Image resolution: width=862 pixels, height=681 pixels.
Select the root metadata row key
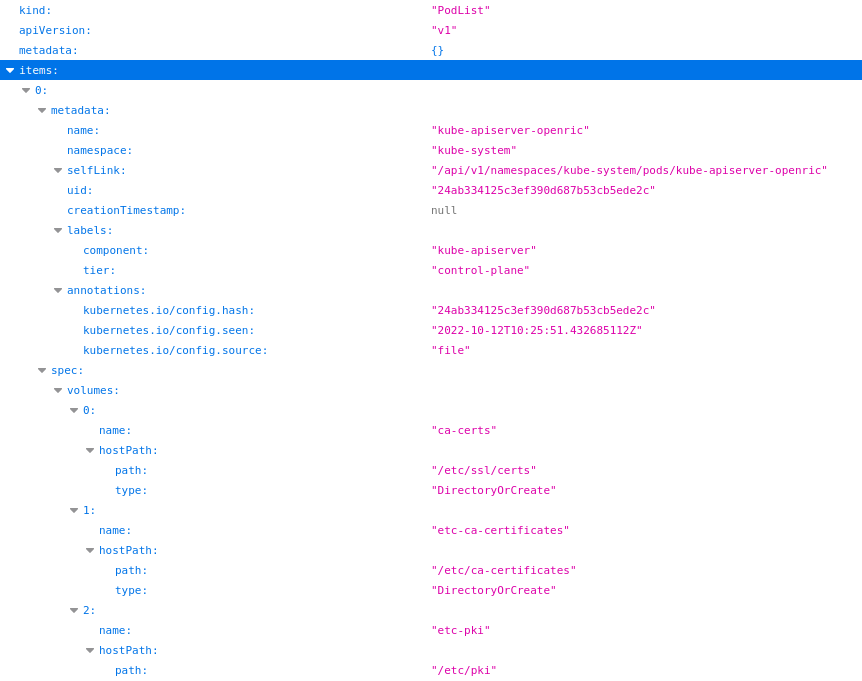[x=48, y=51]
